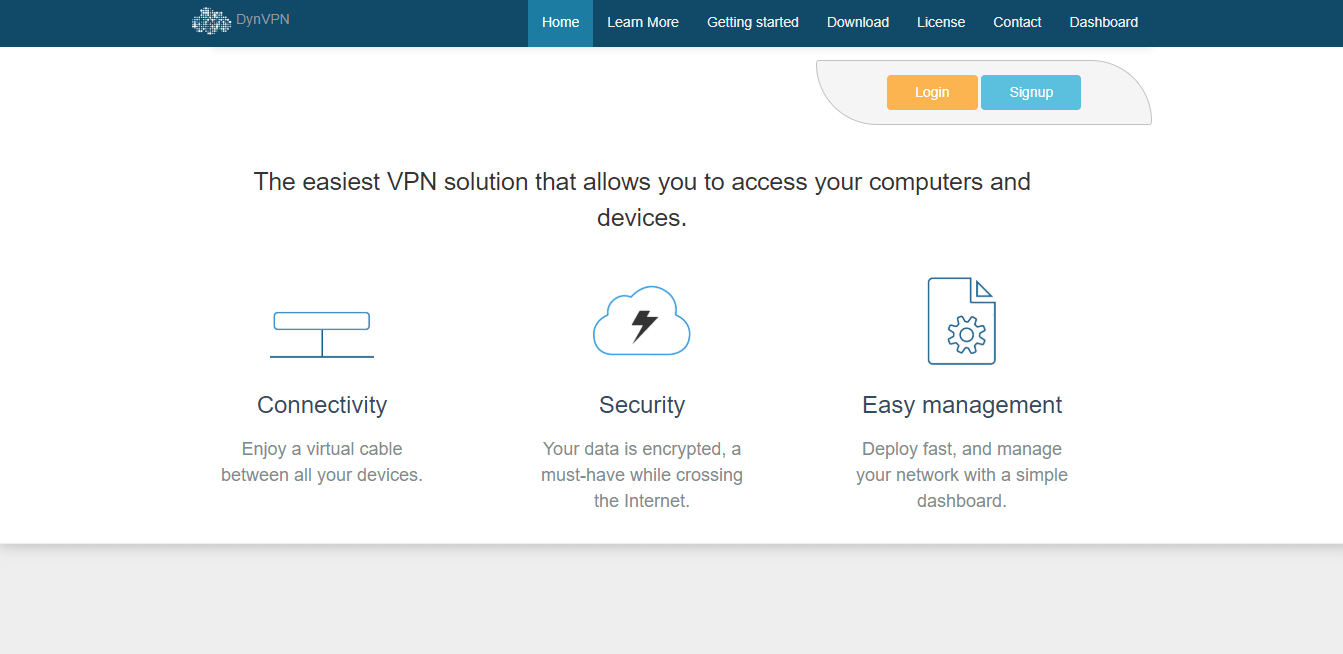Screen dimensions: 1343x654
Task: Click the Connectivity network cable icon
Action: point(322,335)
